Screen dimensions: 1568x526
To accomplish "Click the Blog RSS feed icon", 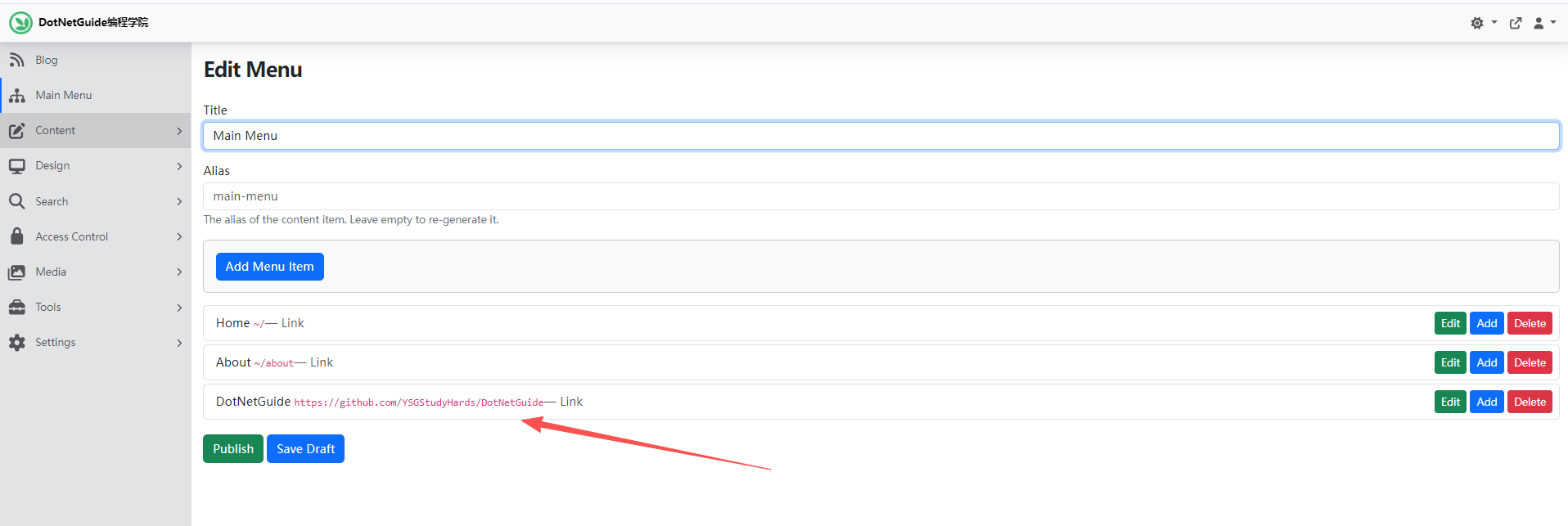I will click(x=16, y=60).
